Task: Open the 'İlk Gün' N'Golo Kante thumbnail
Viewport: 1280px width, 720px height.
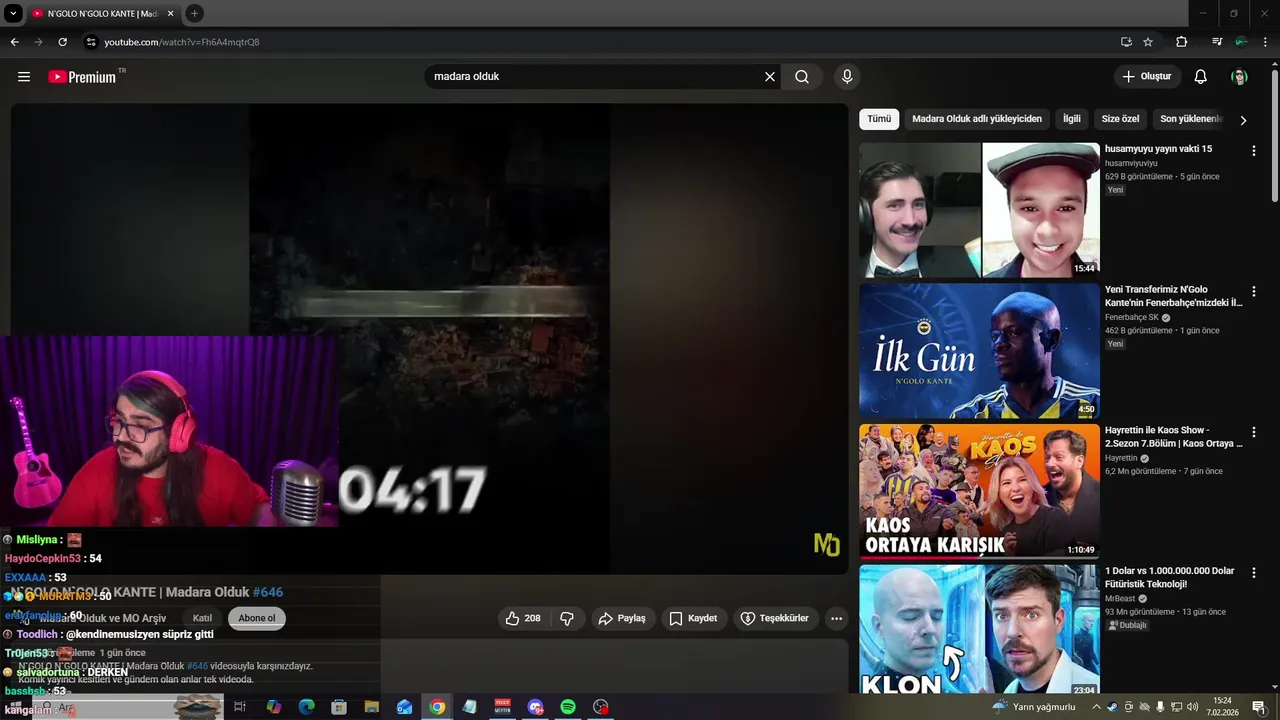Action: 979,351
